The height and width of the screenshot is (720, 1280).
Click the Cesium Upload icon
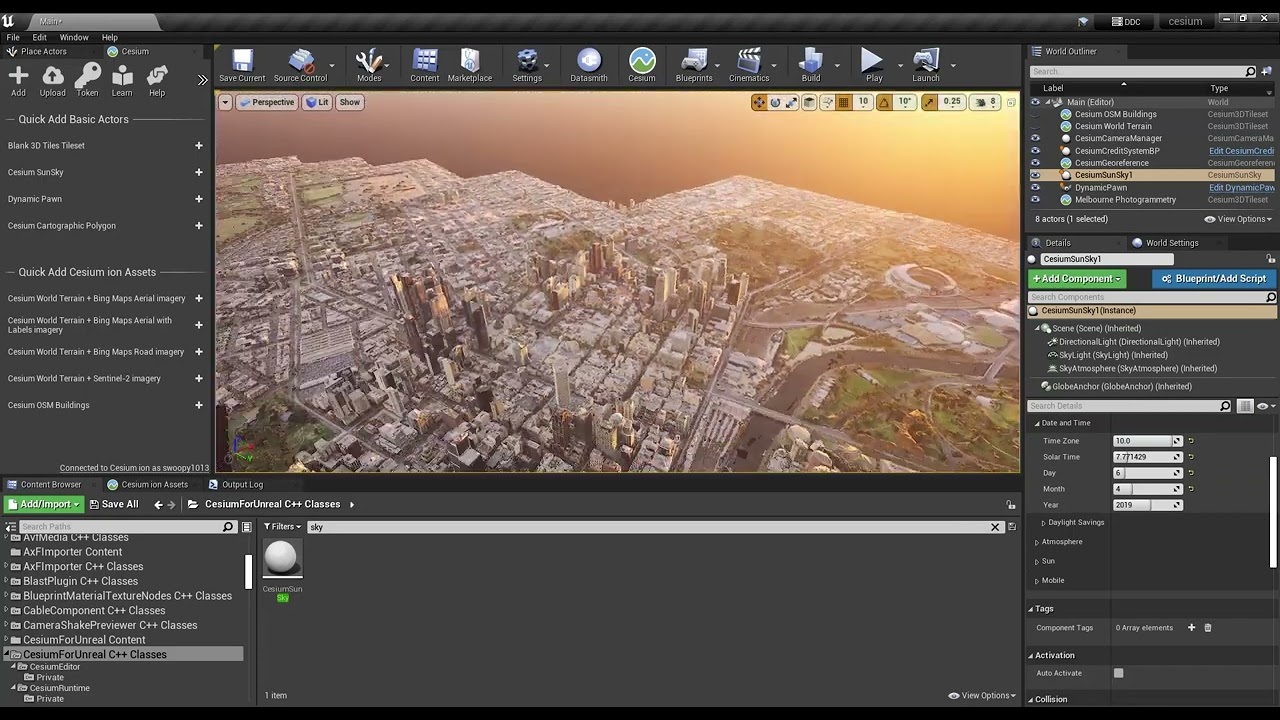(x=53, y=81)
